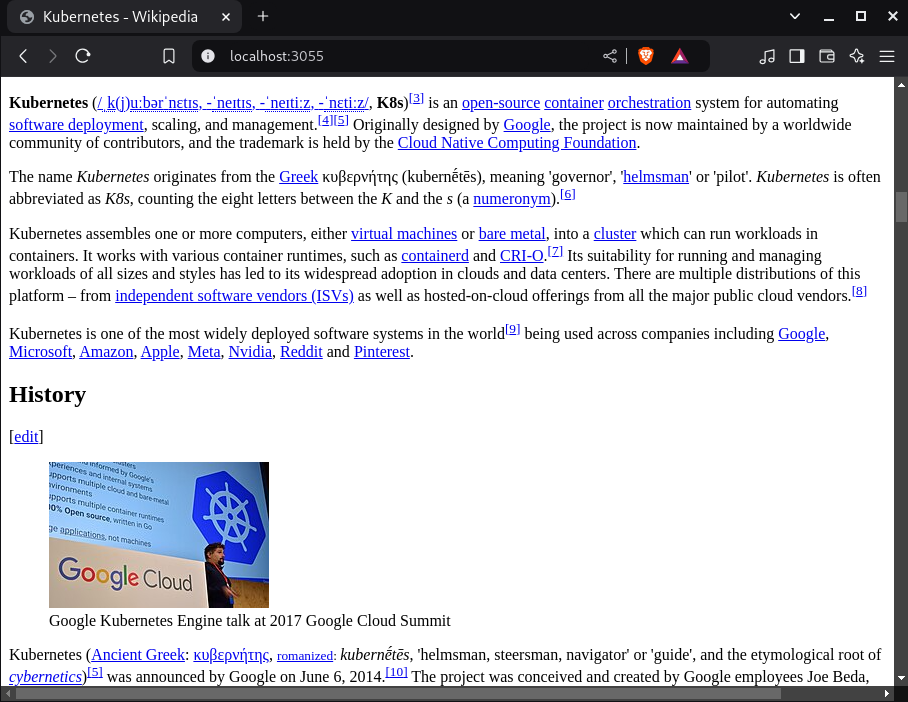Open the Google link in companies list
Image resolution: width=908 pixels, height=702 pixels.
(x=801, y=334)
